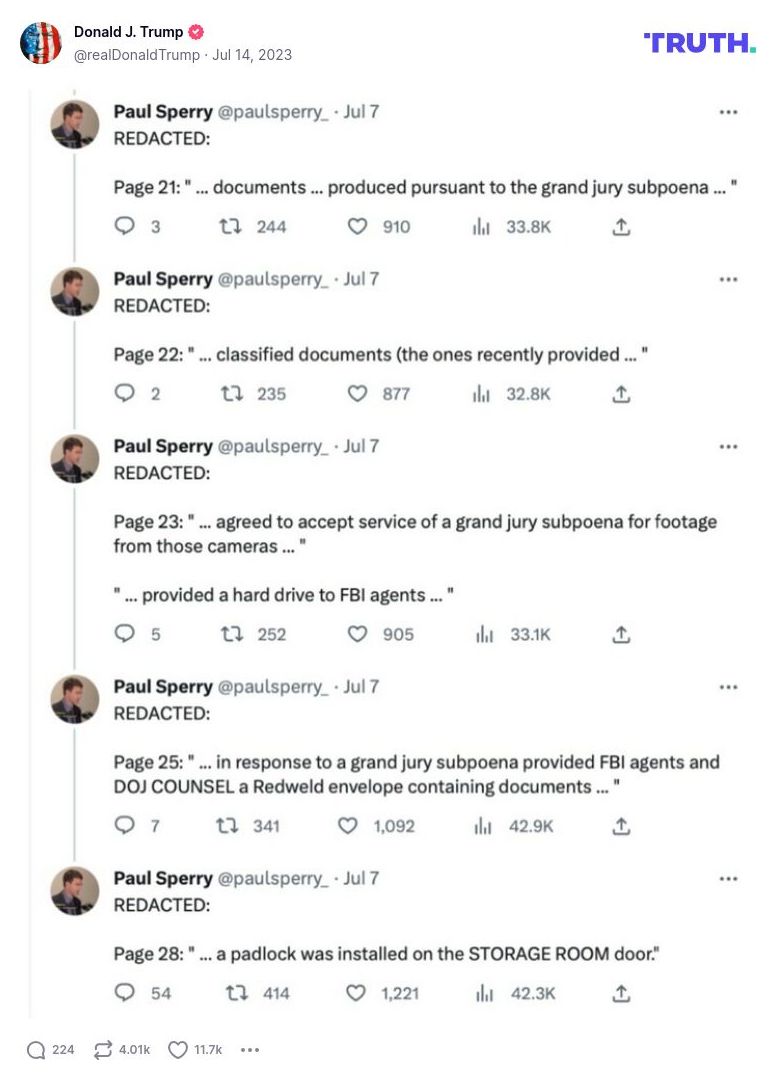The image size is (777, 1080).
Task: View analytics for the Page 25 tweet
Action: (484, 826)
